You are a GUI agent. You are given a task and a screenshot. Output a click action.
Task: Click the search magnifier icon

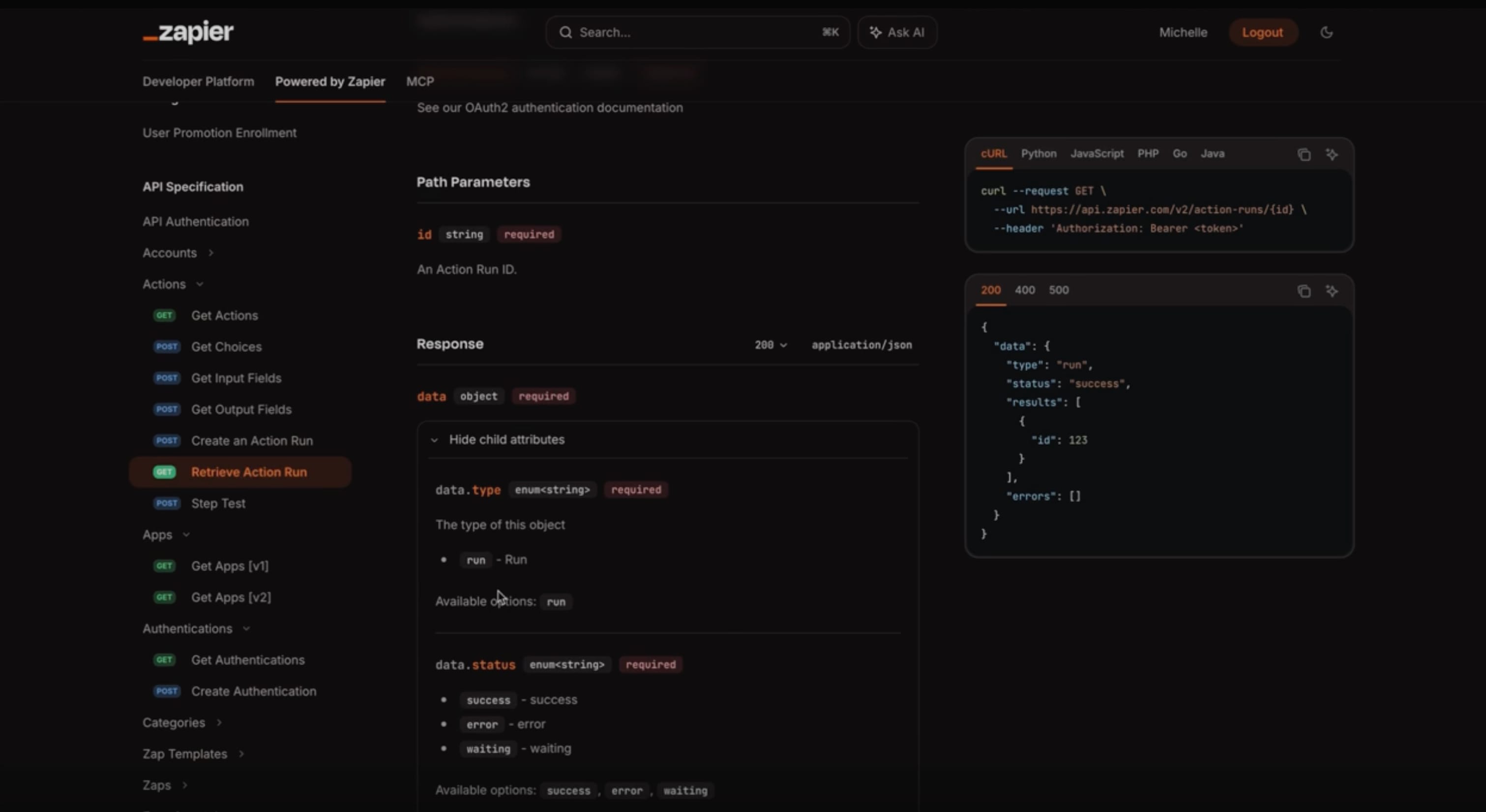click(565, 32)
